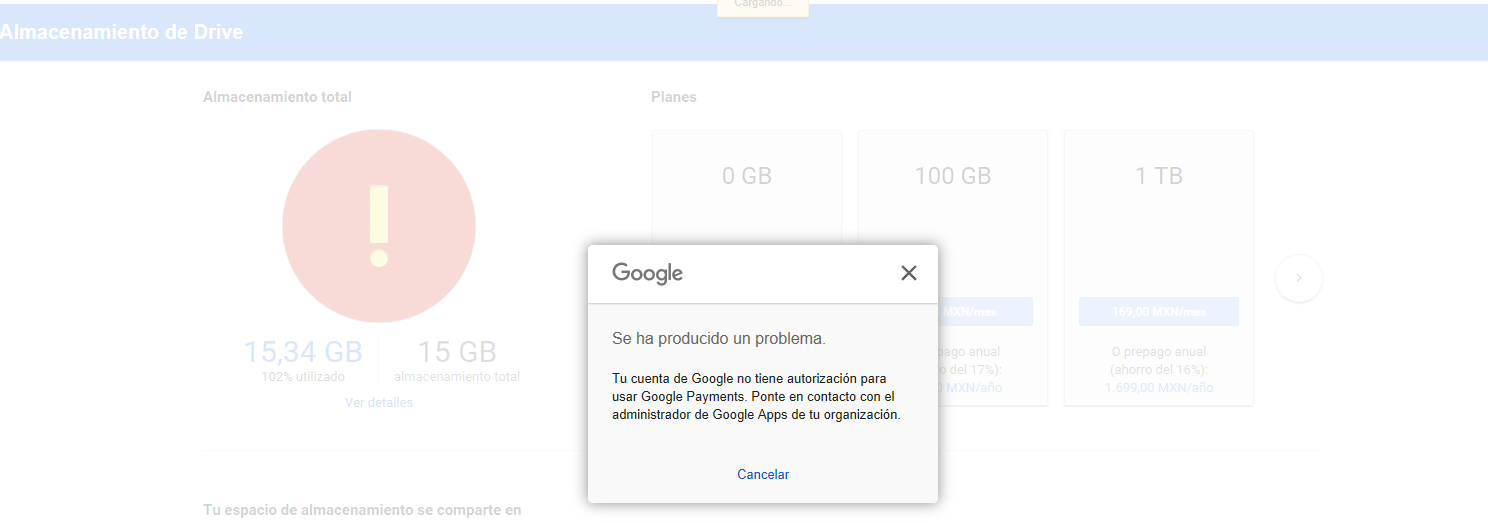Image resolution: width=1488 pixels, height=523 pixels.
Task: Open the Ver detalles link
Action: (x=378, y=402)
